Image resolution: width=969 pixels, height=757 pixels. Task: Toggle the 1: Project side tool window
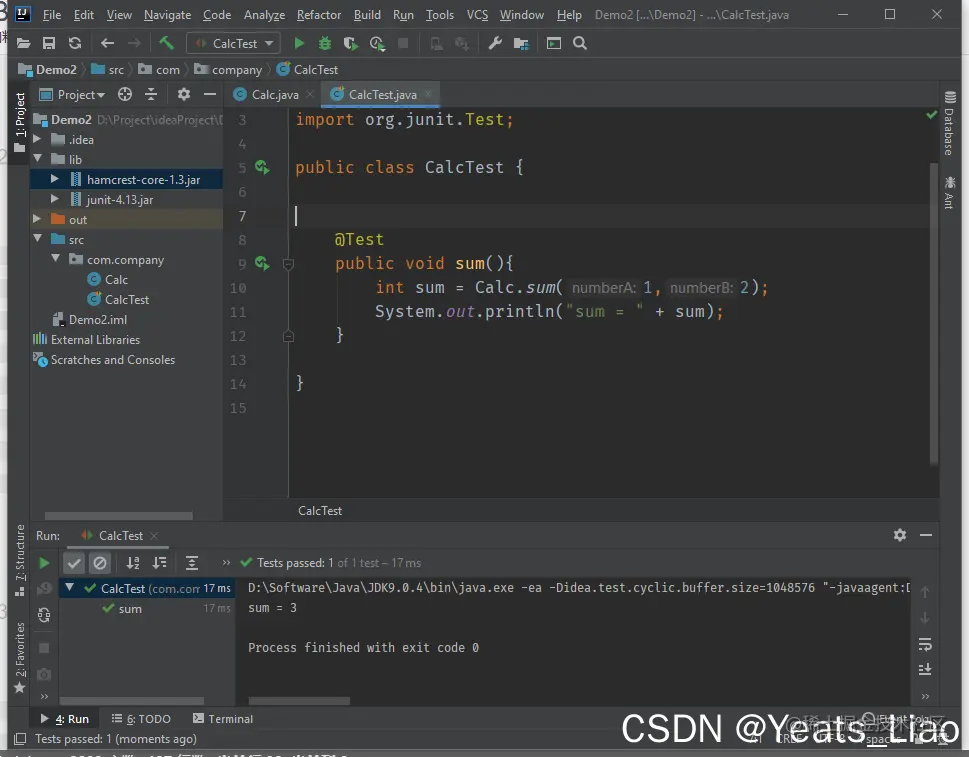(20, 122)
